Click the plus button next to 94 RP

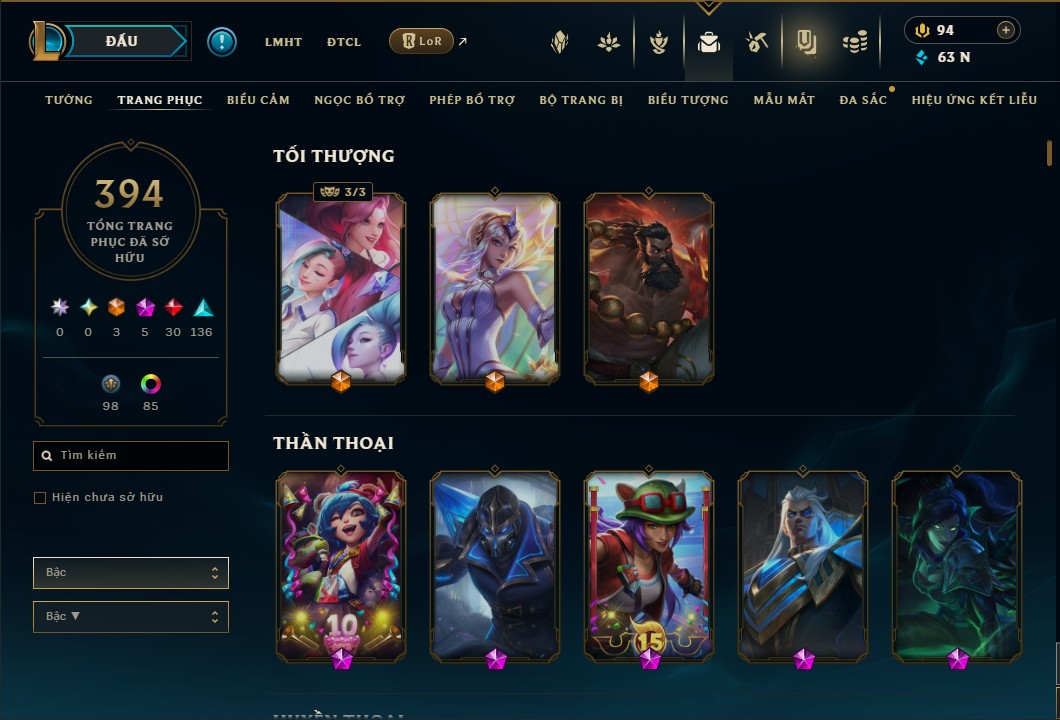[x=1005, y=30]
